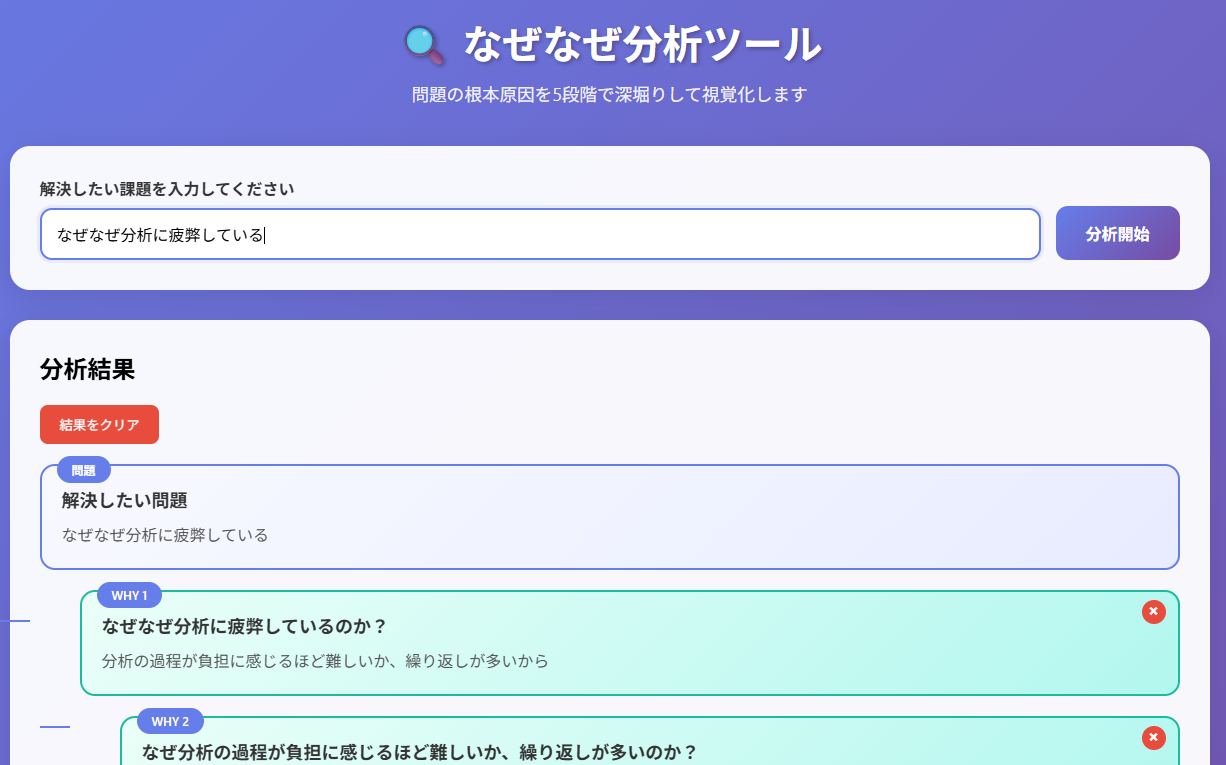Viewport: 1226px width, 765px height.
Task: Click 結果をクリア to clear results
Action: [x=99, y=424]
